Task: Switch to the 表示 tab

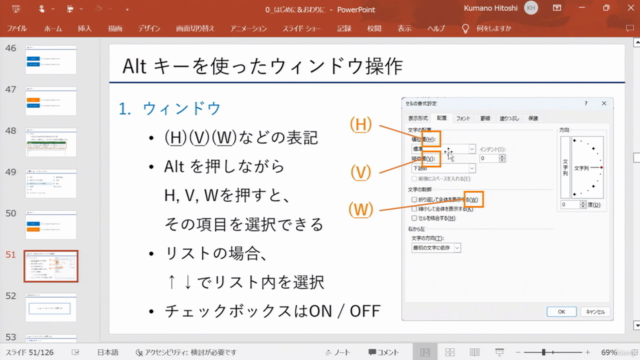Action: tap(404, 28)
